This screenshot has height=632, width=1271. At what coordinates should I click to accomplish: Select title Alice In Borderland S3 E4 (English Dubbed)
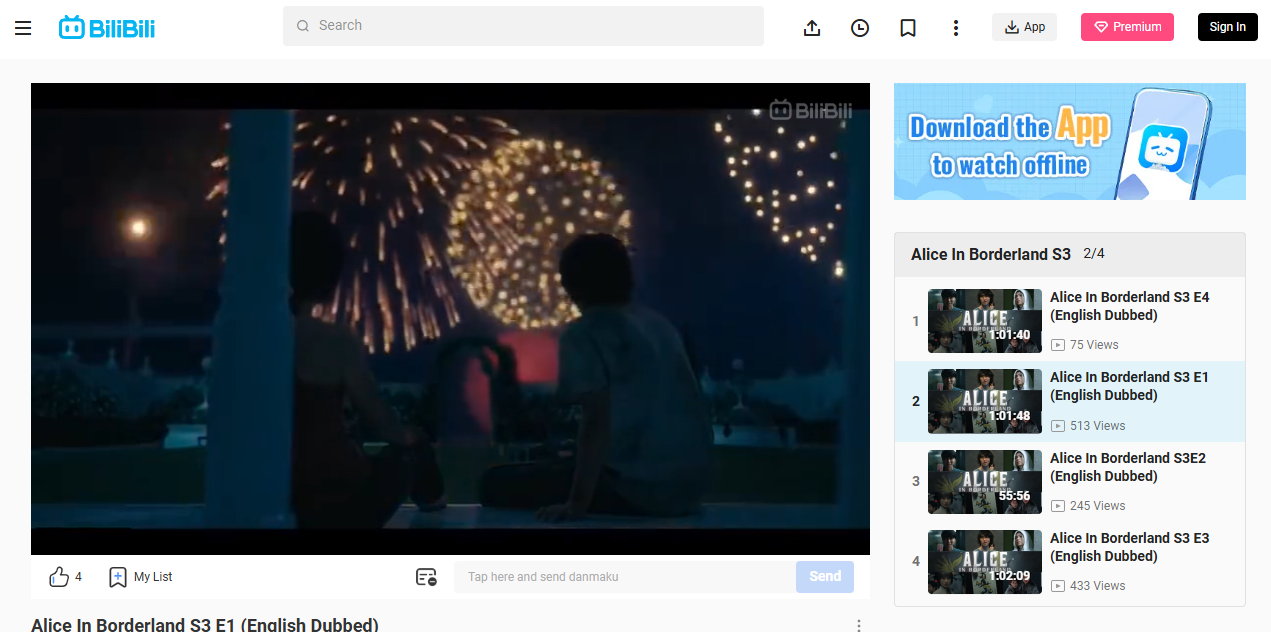1129,306
